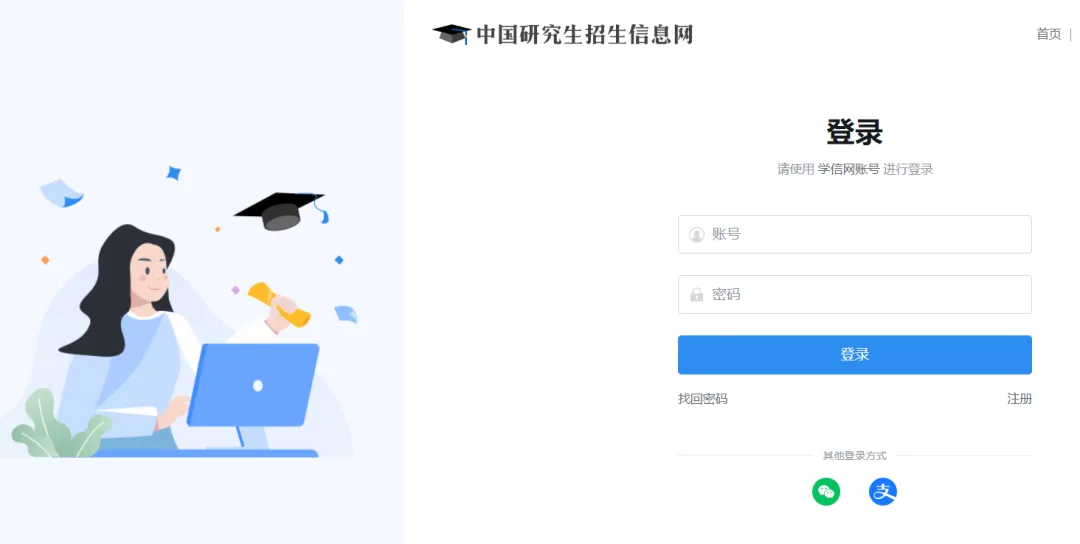Click the 中国研究生招生信息网 site title
Screen dimensions: 1080x544
(585, 34)
